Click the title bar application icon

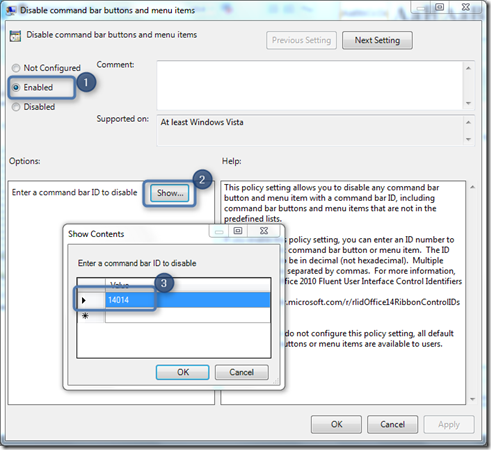(x=11, y=11)
